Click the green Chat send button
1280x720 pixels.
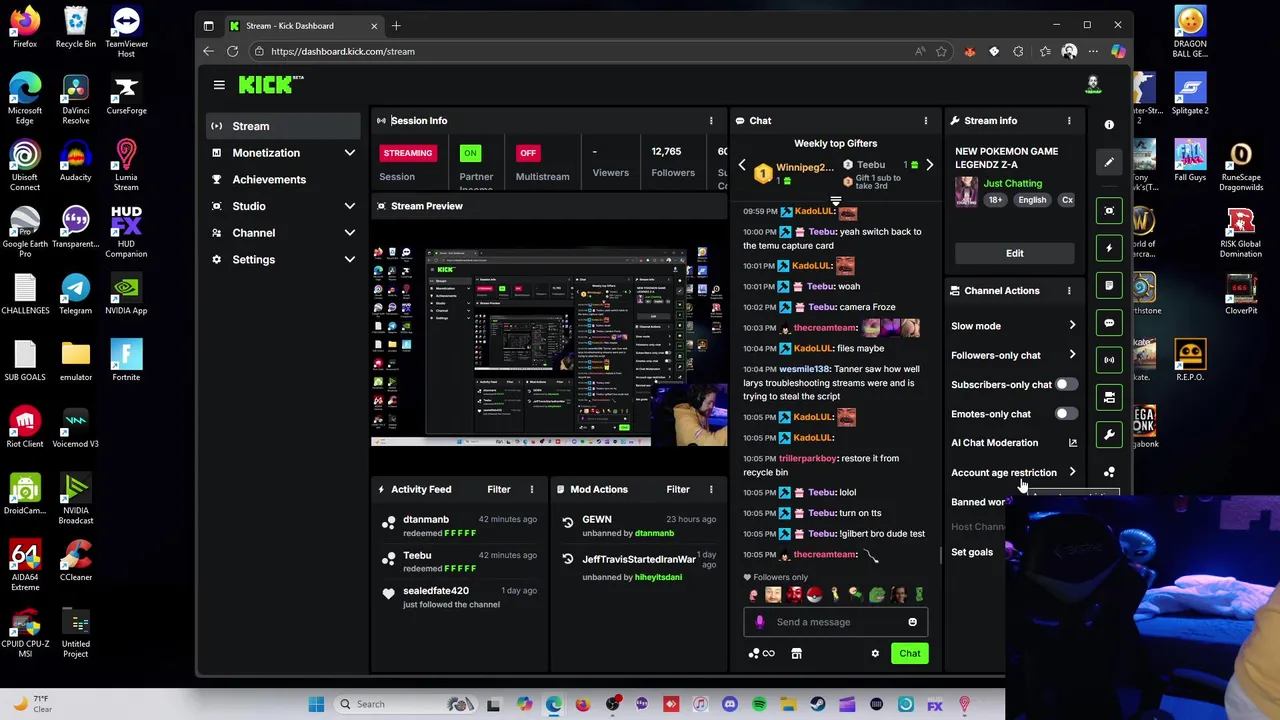(909, 654)
